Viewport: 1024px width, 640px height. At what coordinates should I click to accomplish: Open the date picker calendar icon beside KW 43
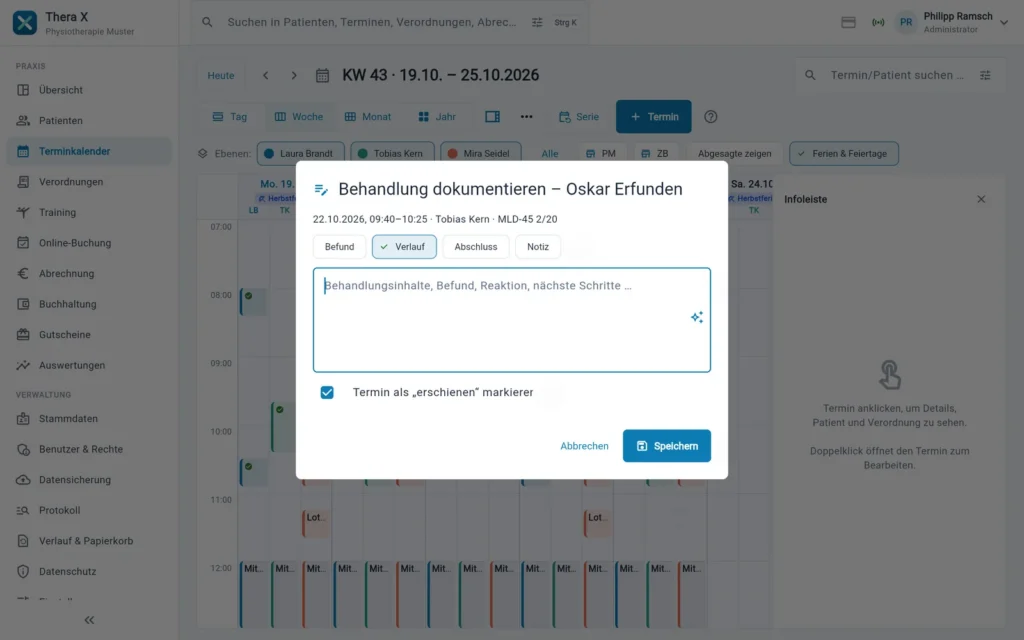tap(323, 75)
